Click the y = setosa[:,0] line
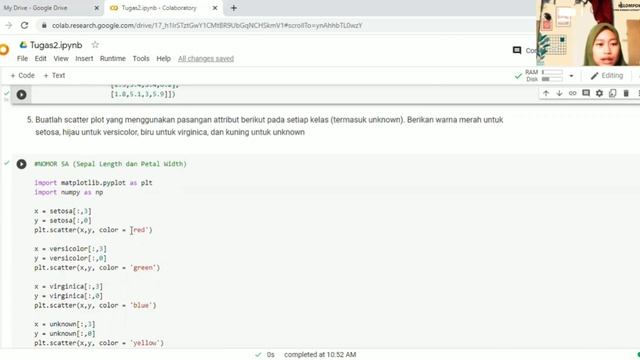Viewport: 640px width, 360px height. point(63,220)
